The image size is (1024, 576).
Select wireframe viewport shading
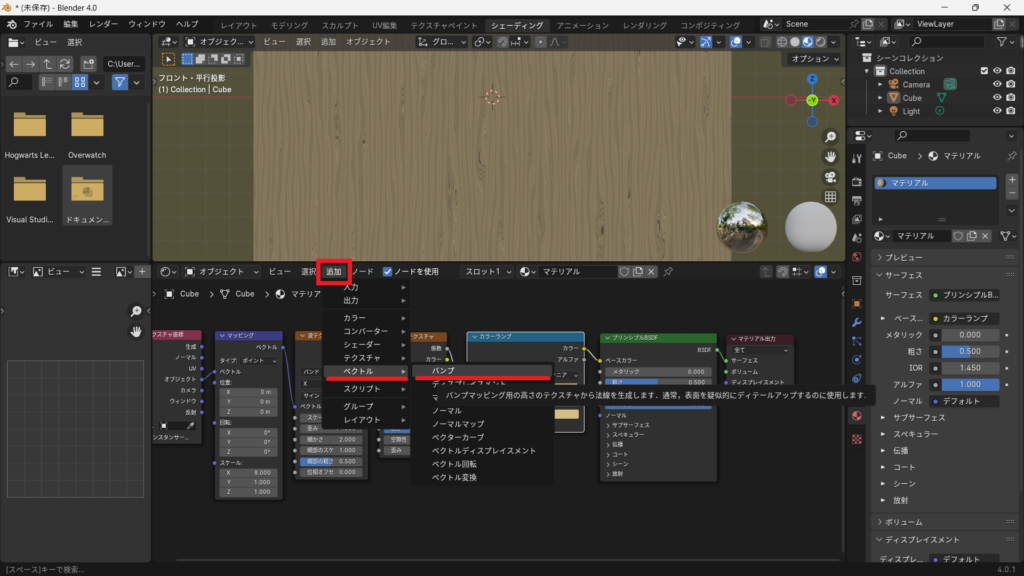(782, 42)
